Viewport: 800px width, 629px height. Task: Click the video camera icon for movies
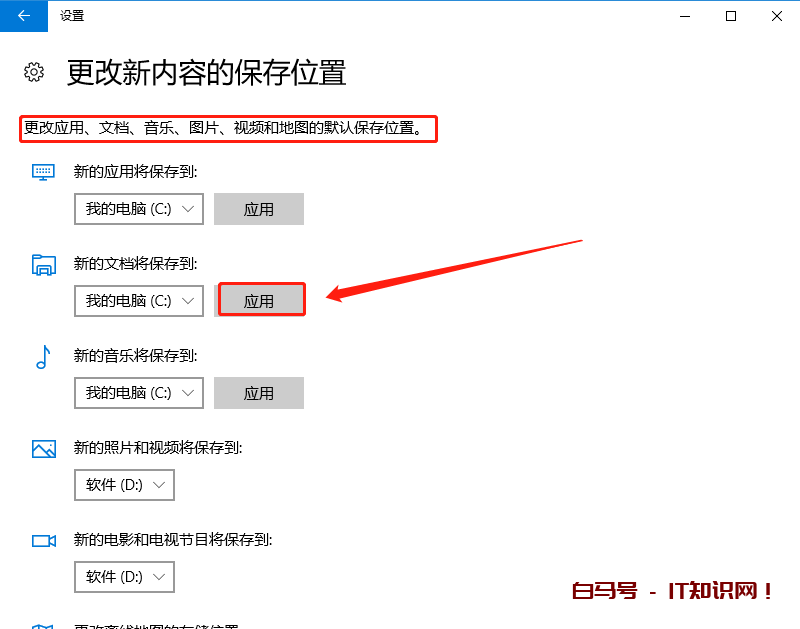tap(43, 540)
